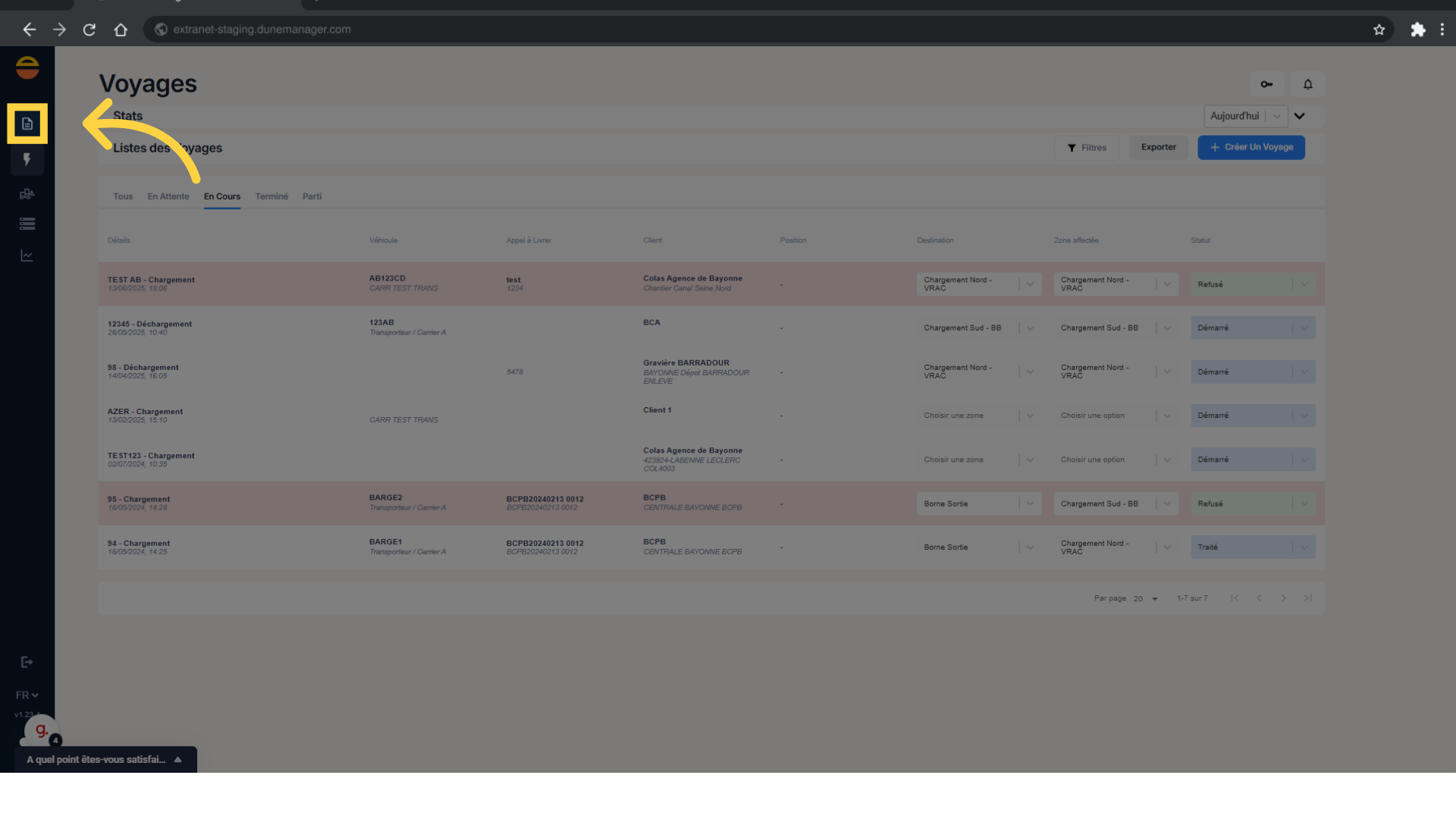
Task: Switch to the En Attente tab
Action: click(x=168, y=196)
